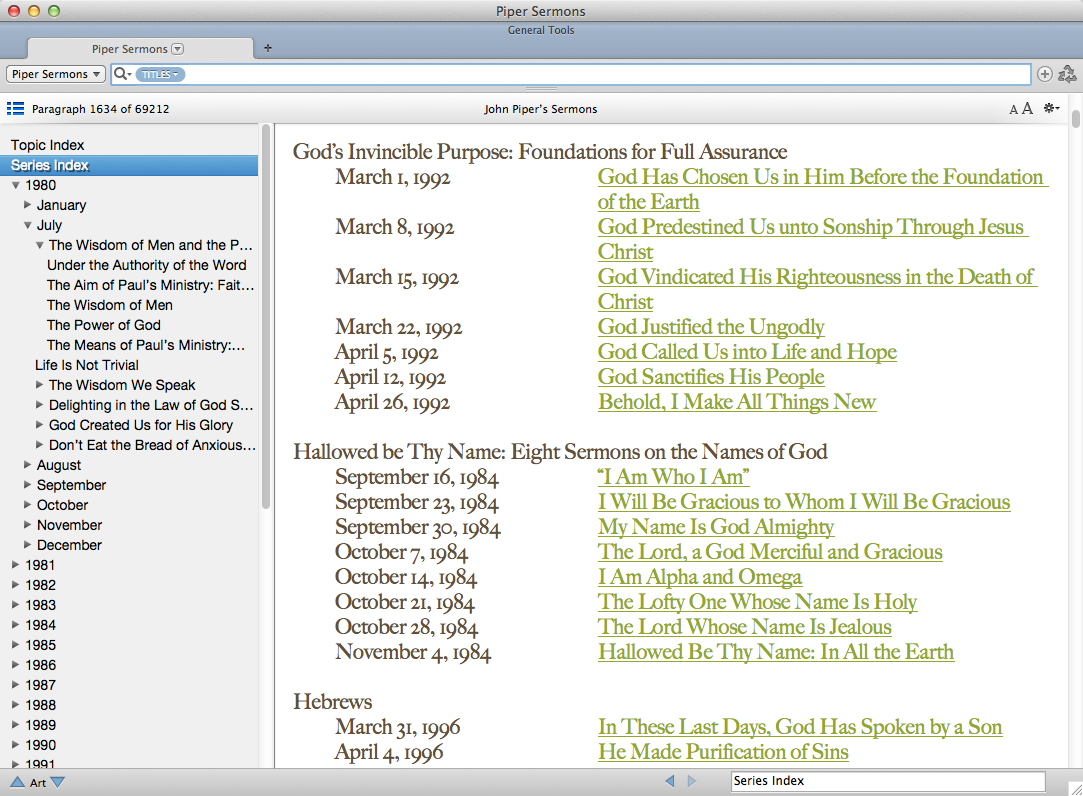Expand the September node
The image size is (1083, 796).
[x=28, y=484]
